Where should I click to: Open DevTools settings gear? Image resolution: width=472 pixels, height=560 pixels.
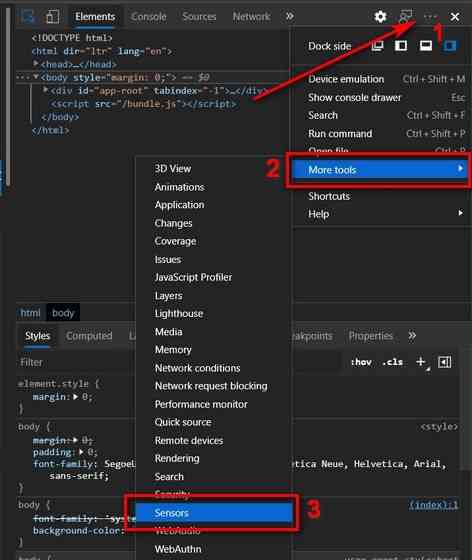coord(381,16)
